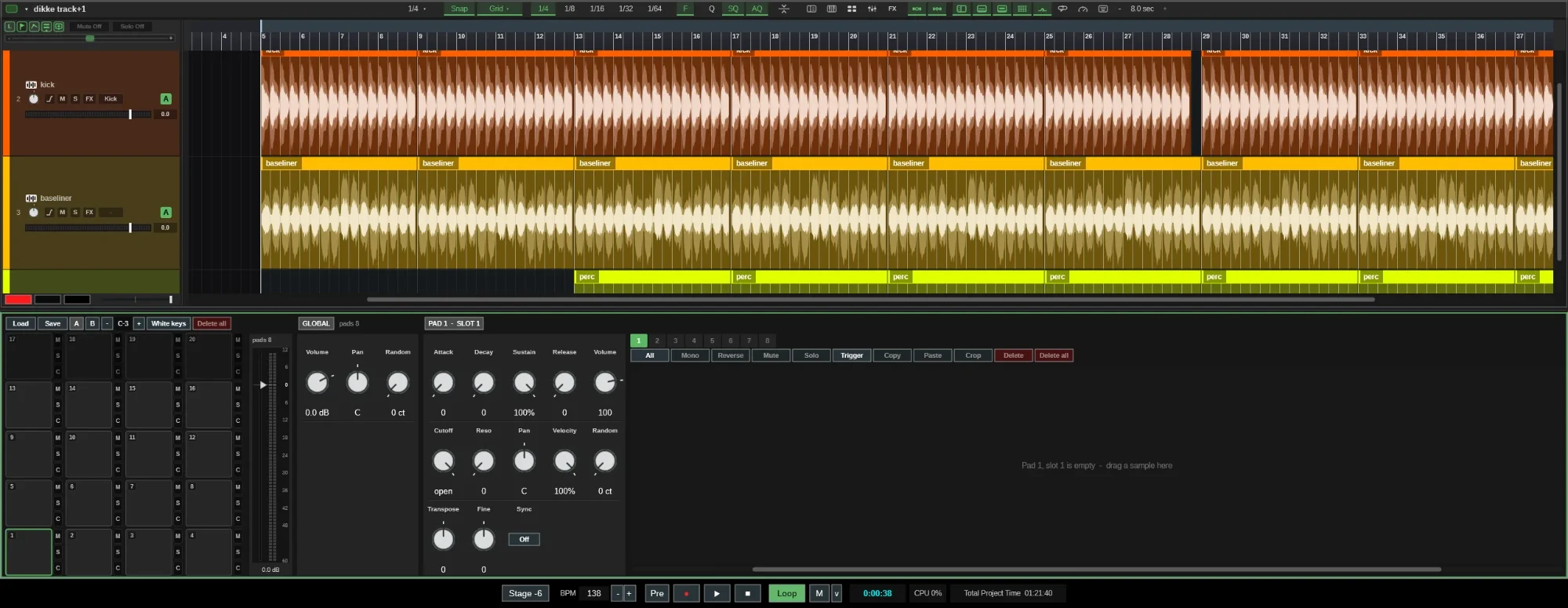Click the panel layout icon left of grid icons
1568x608 pixels.
(811, 9)
